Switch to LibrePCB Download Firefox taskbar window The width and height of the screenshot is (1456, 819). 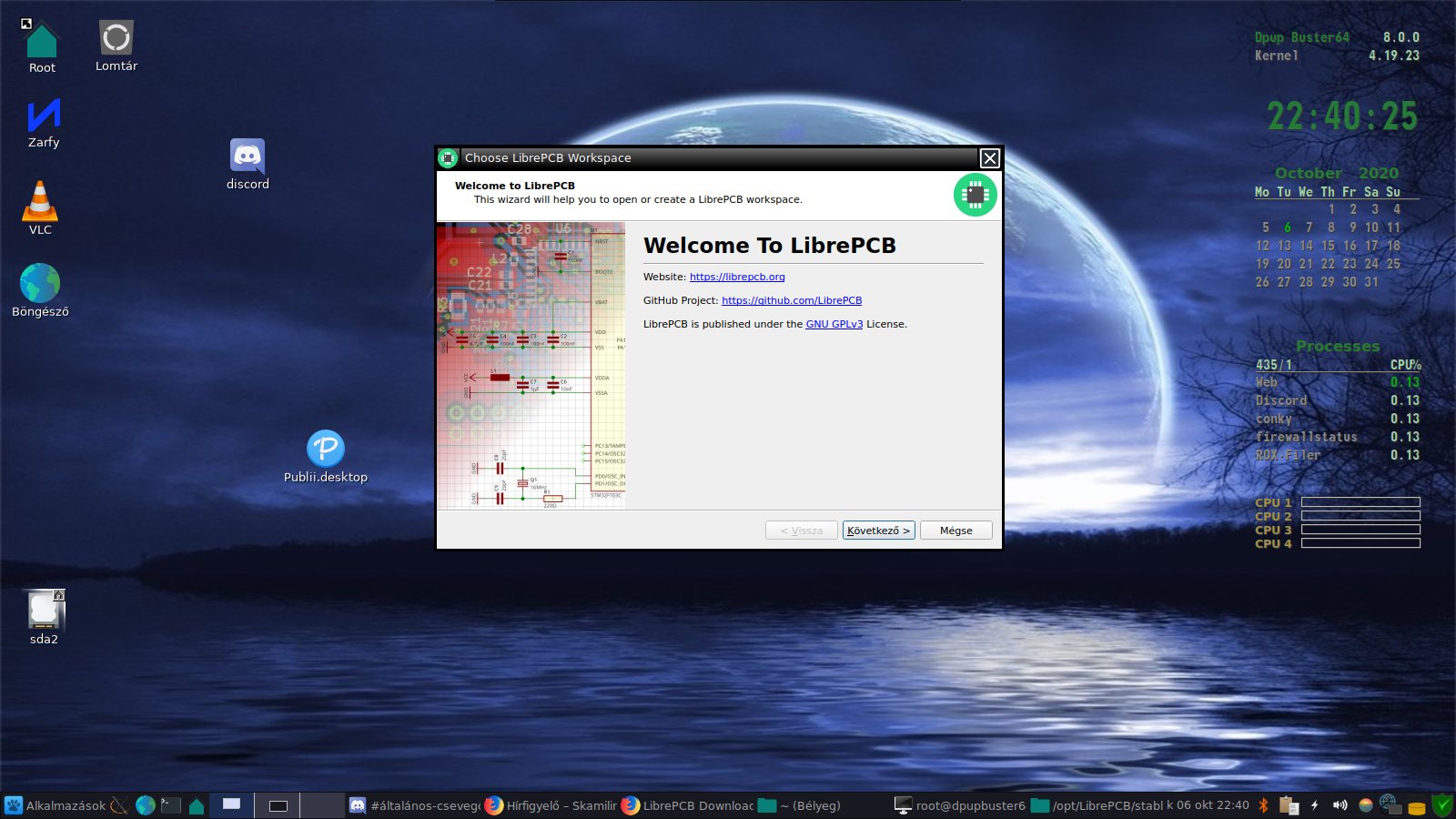click(687, 805)
